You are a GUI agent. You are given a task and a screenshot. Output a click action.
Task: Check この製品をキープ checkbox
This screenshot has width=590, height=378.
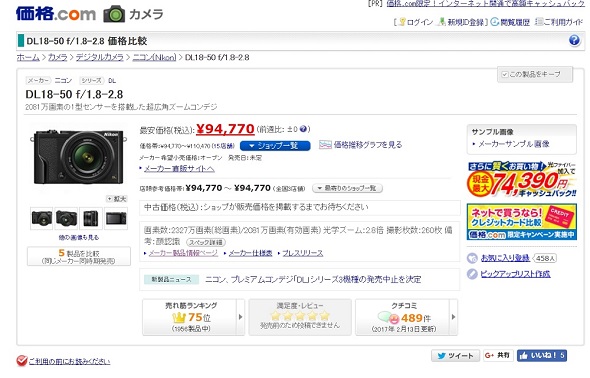pos(505,74)
